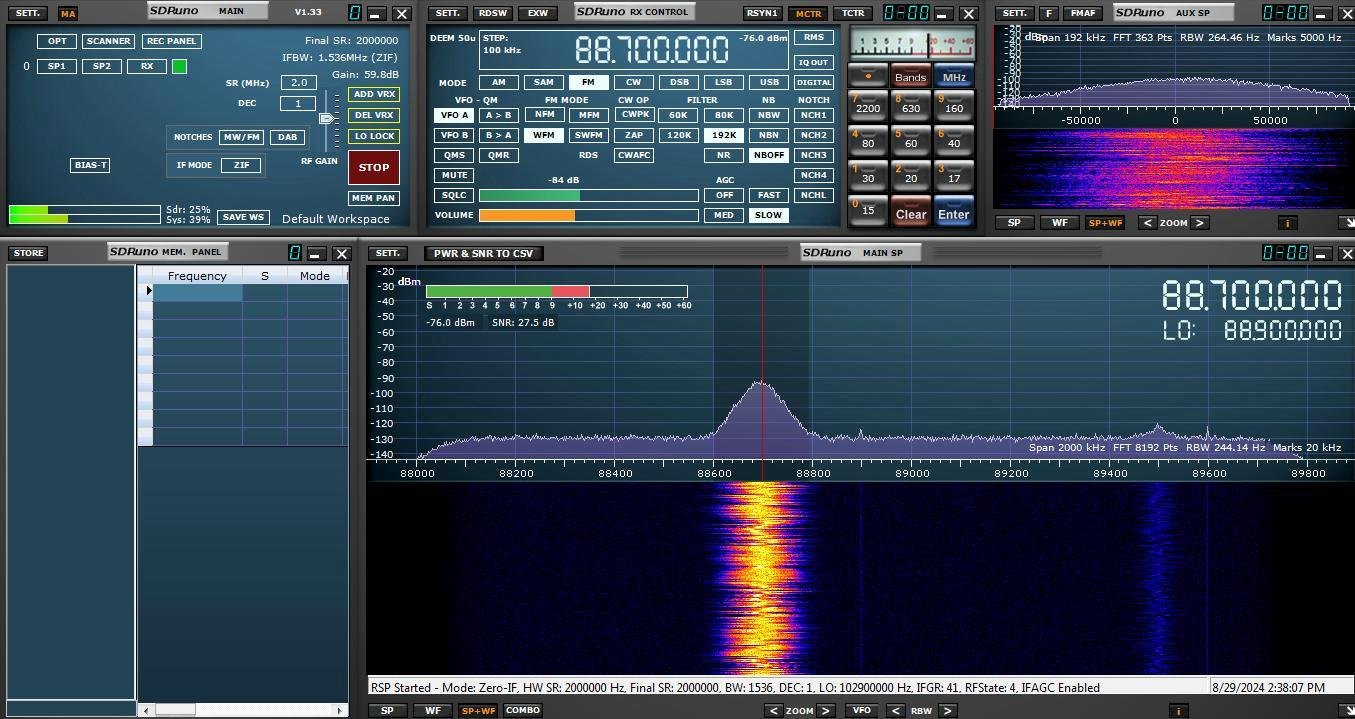
Task: Toggle LO LOCK
Action: (x=374, y=136)
